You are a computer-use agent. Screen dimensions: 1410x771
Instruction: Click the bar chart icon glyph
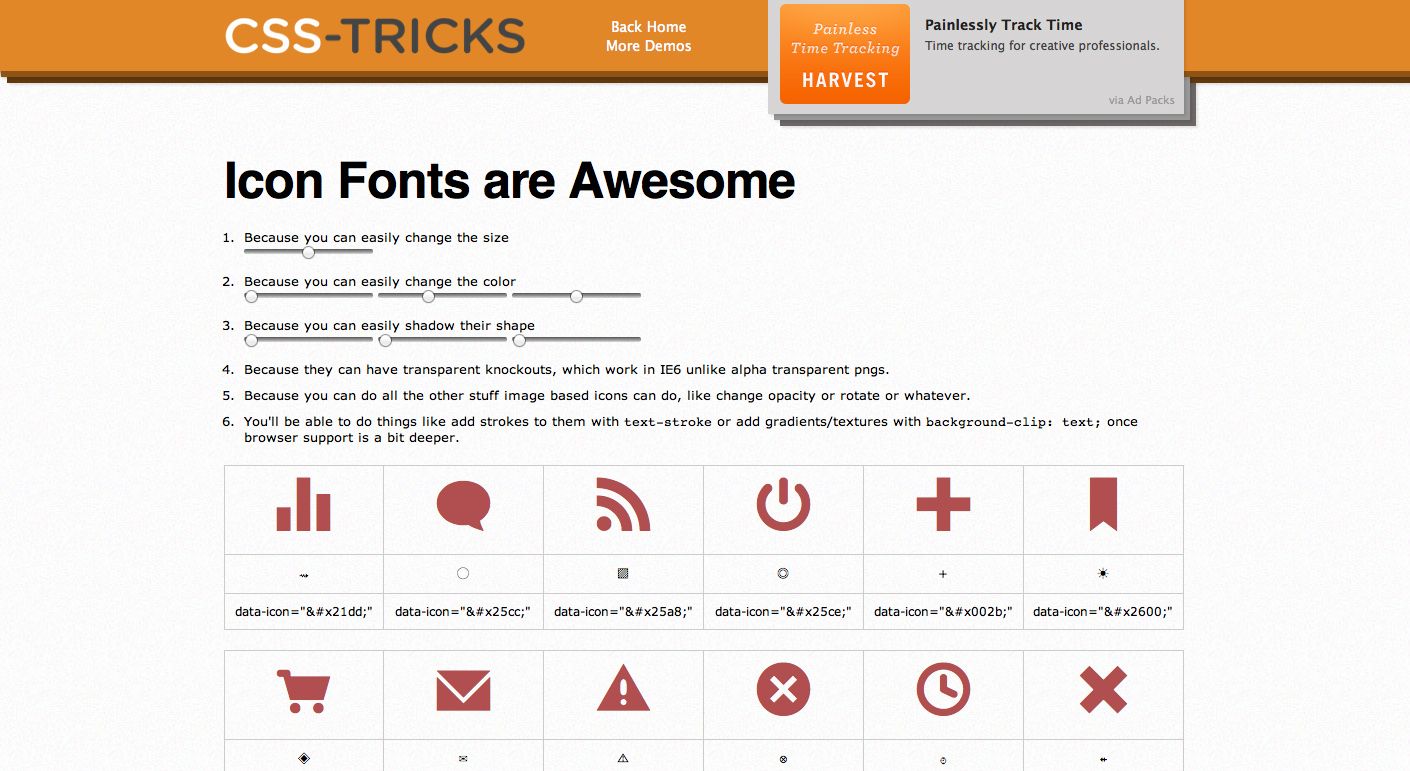coord(303,506)
